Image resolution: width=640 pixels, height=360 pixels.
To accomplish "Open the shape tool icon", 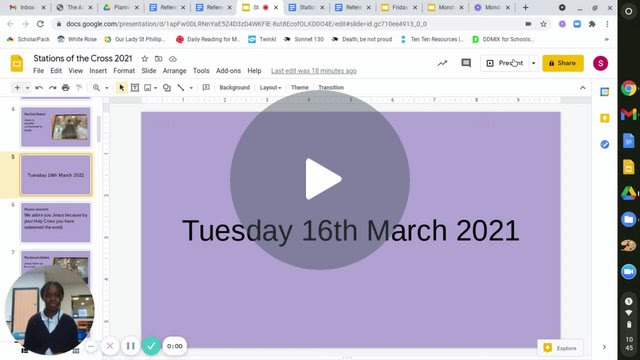I will click(x=167, y=87).
